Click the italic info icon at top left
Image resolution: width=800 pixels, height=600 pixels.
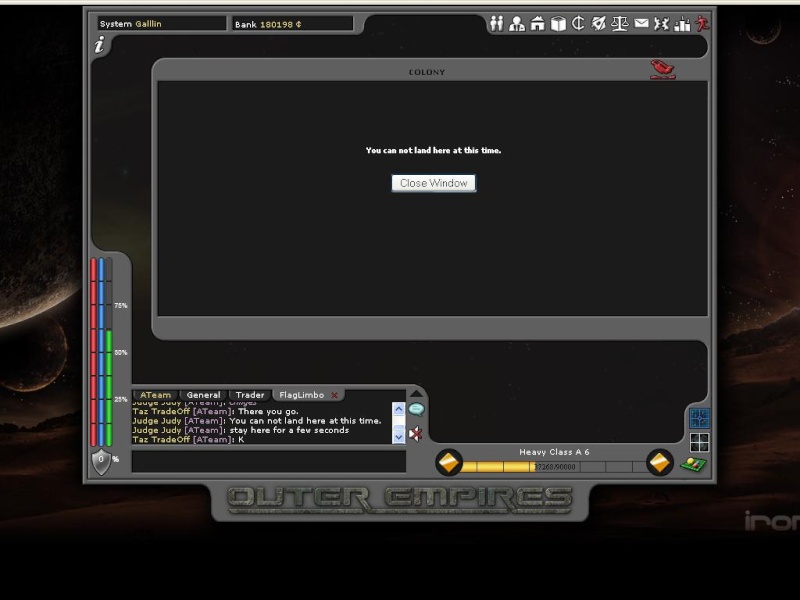[x=99, y=44]
